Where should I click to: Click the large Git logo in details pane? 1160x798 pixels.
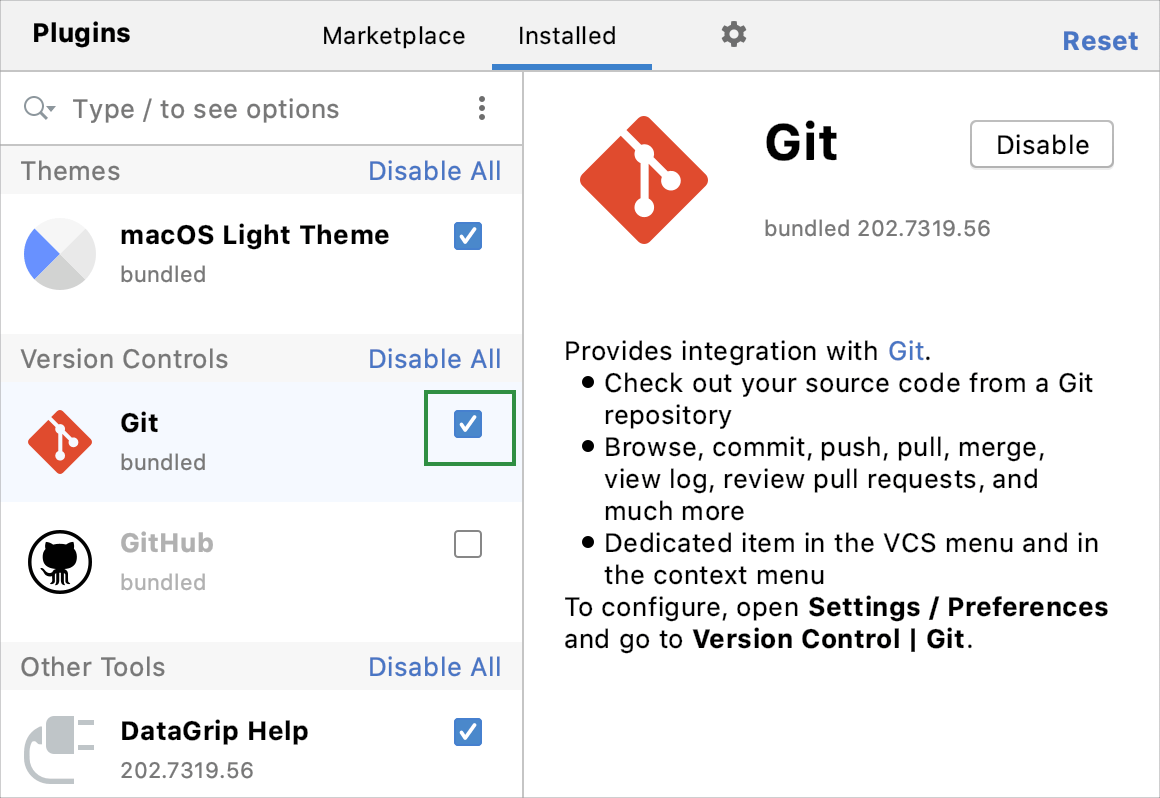[644, 180]
